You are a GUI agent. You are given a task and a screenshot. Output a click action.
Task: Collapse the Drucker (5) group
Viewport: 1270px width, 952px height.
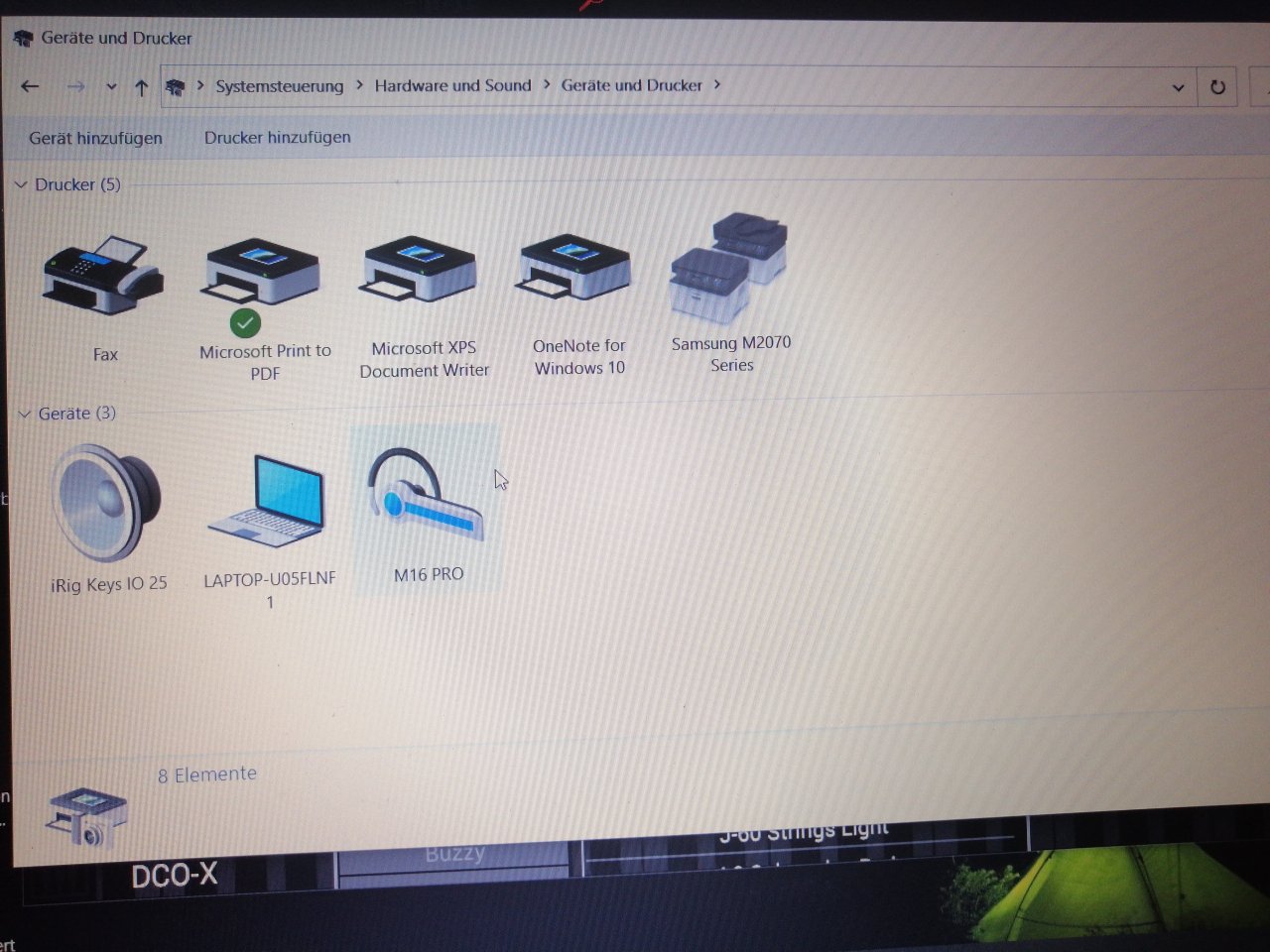tap(21, 185)
